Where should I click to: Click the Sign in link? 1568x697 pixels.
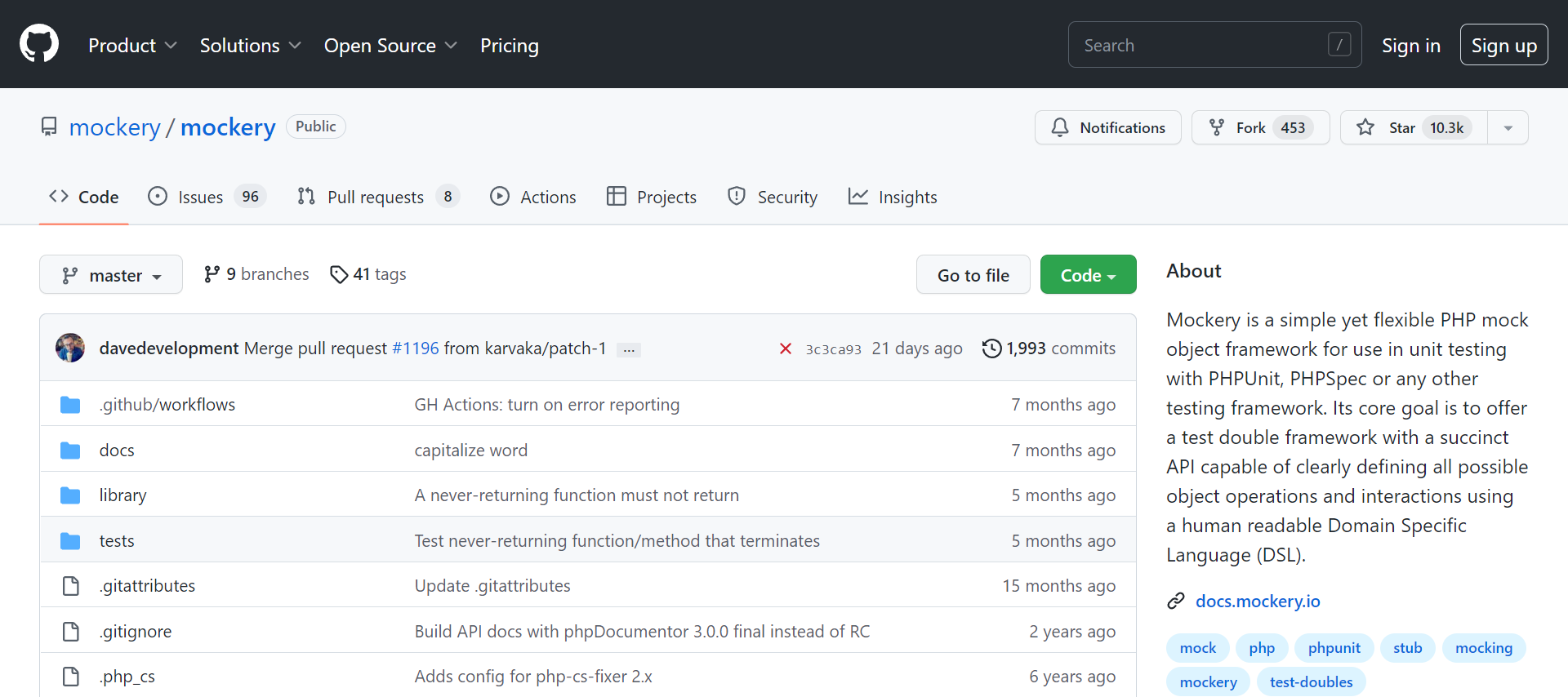pyautogui.click(x=1411, y=46)
